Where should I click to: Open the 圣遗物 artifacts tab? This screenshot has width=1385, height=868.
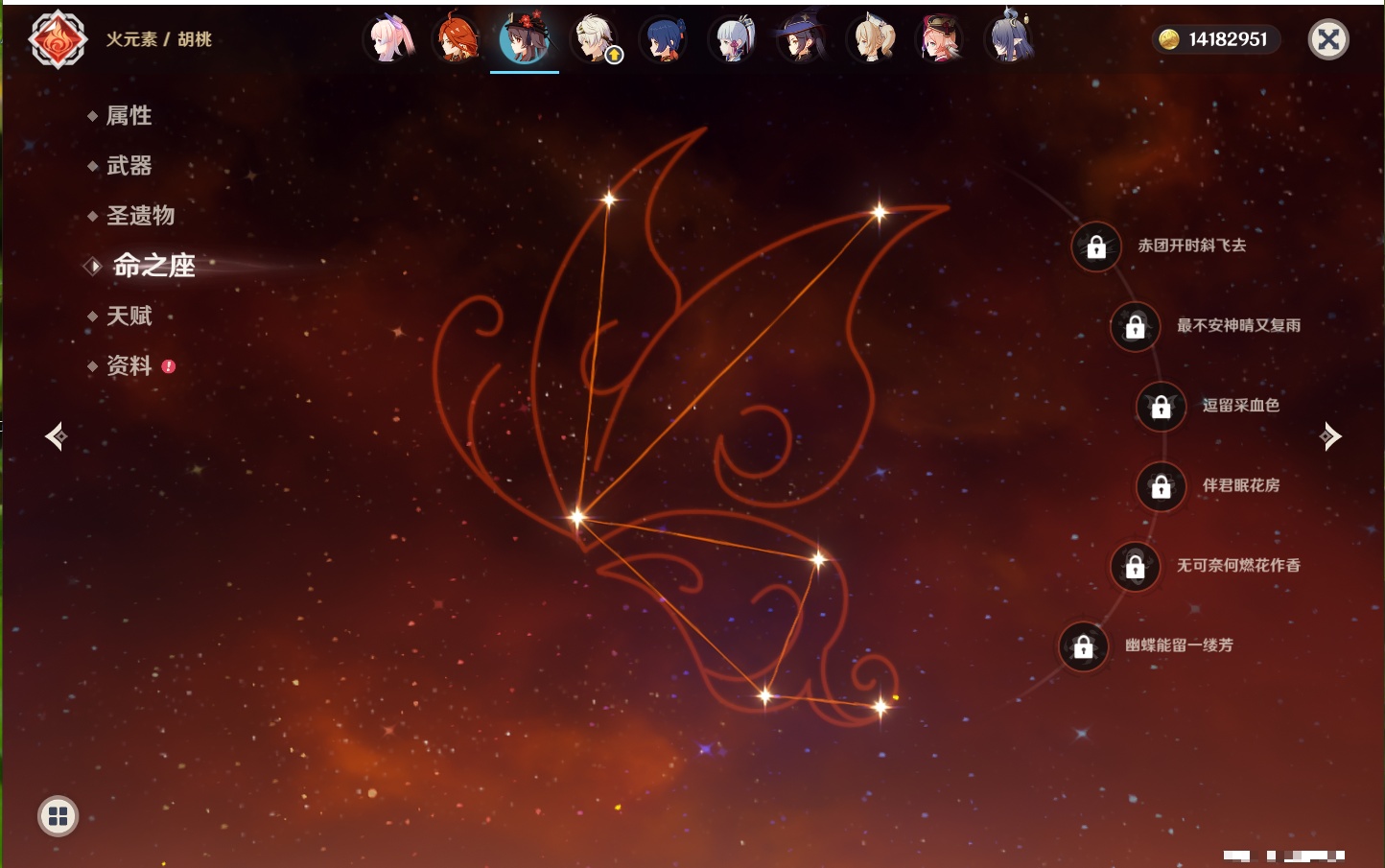(140, 216)
